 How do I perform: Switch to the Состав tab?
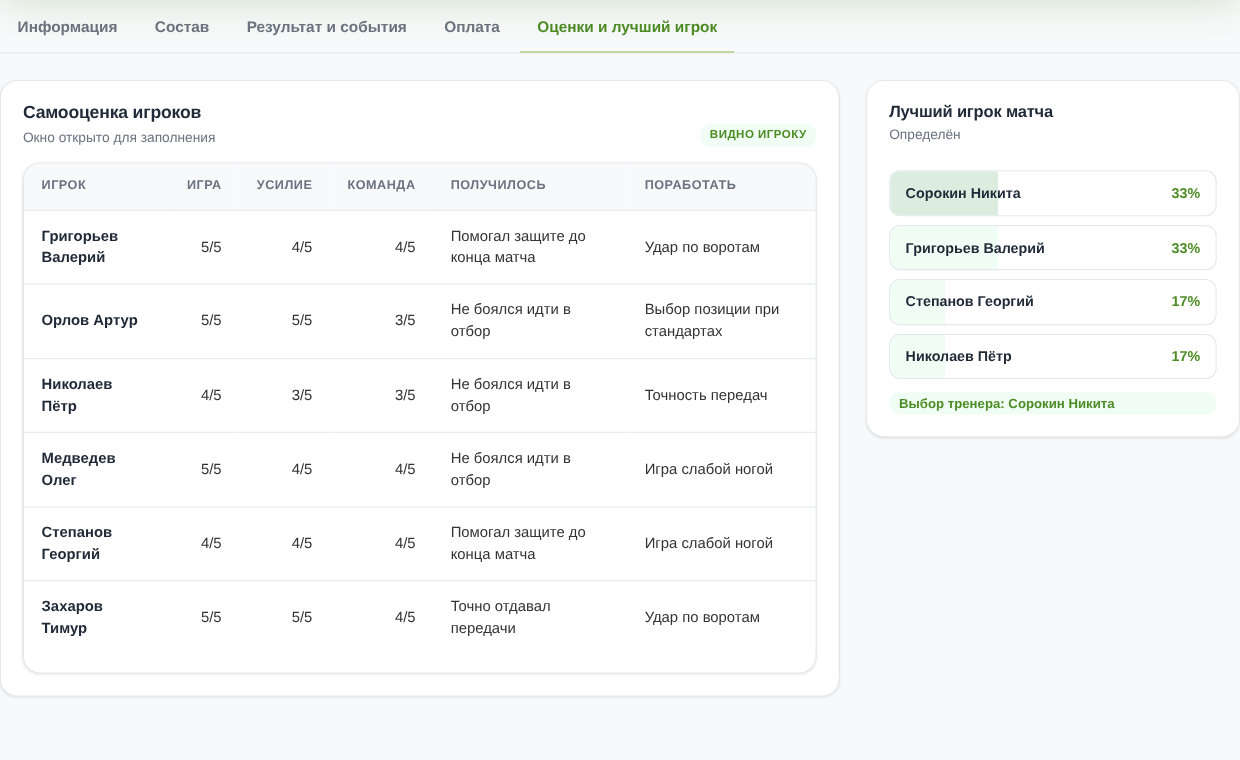pos(182,27)
